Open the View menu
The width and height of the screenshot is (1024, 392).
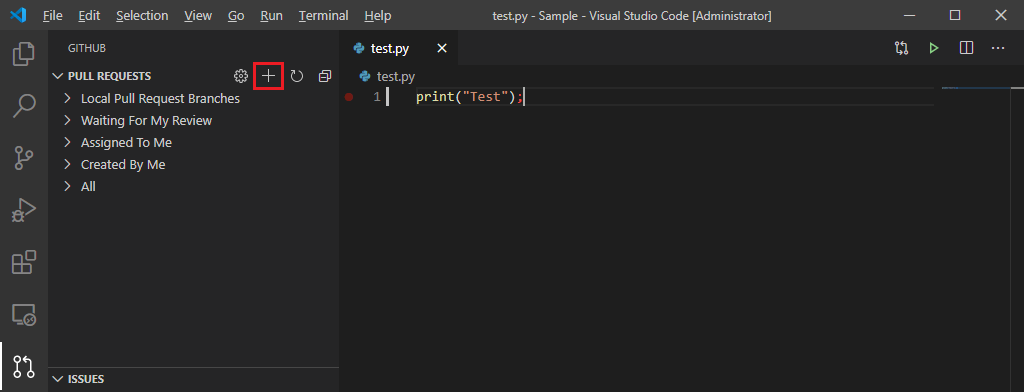pyautogui.click(x=198, y=15)
